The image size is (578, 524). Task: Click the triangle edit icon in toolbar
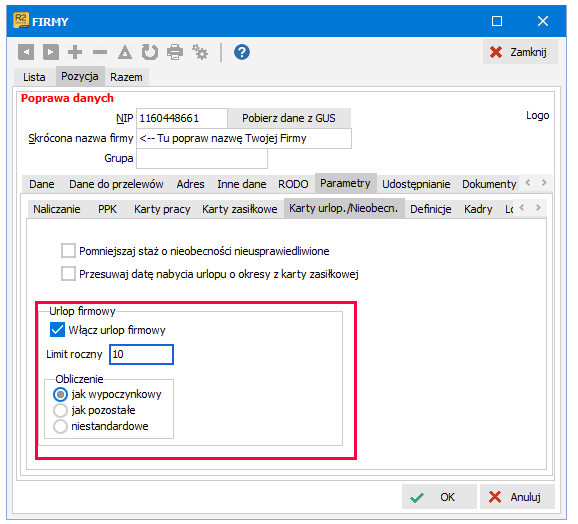(x=125, y=52)
